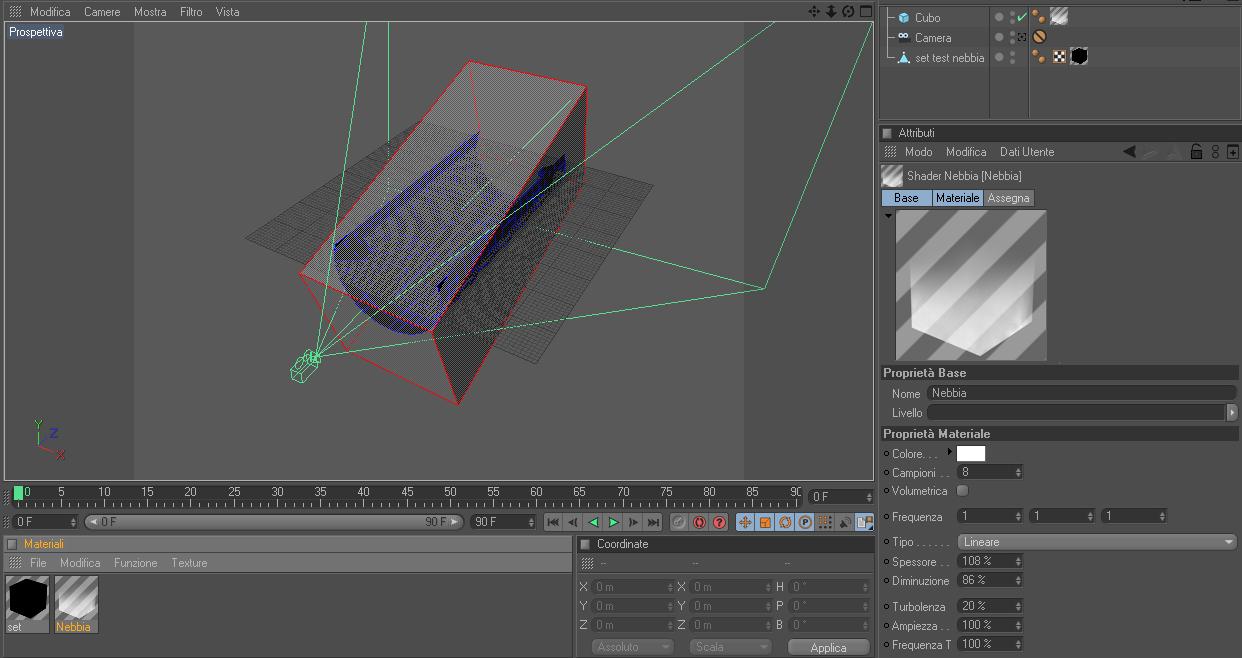The height and width of the screenshot is (658, 1242).
Task: Click the record keyframe icon
Action: click(679, 522)
